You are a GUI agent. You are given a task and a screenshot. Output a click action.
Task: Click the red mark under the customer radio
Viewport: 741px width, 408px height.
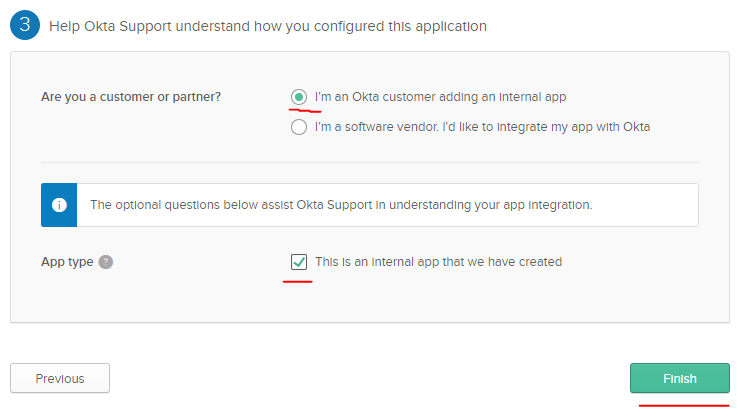[x=305, y=111]
